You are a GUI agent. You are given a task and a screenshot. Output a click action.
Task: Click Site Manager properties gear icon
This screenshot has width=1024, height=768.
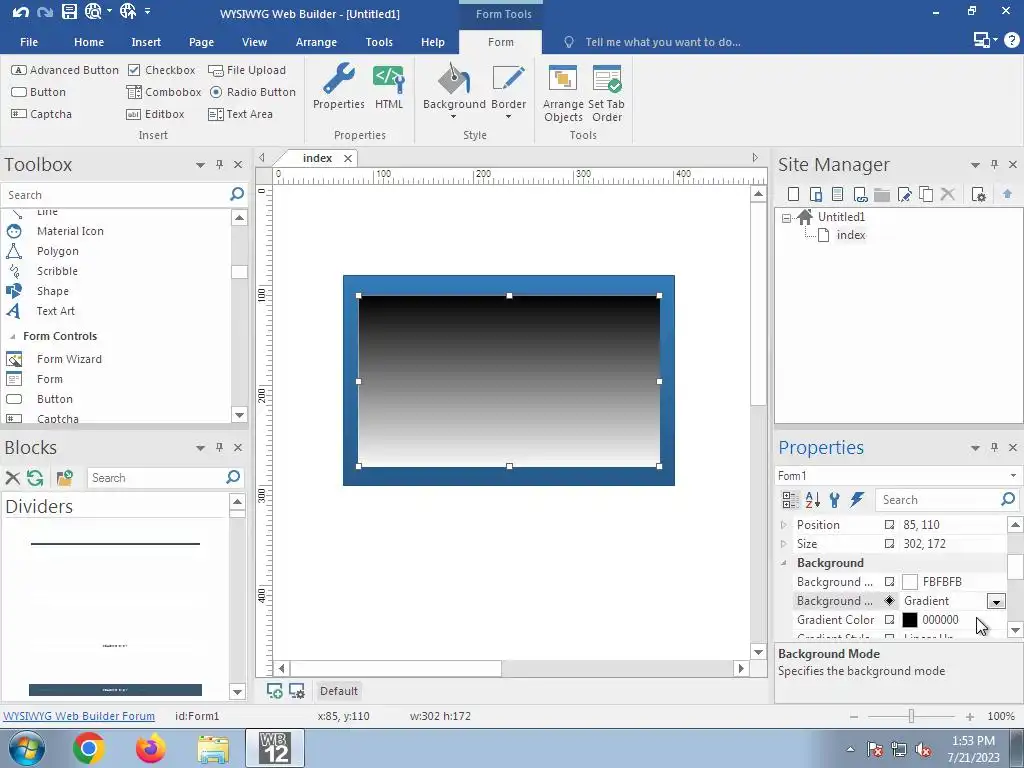pyautogui.click(x=978, y=194)
